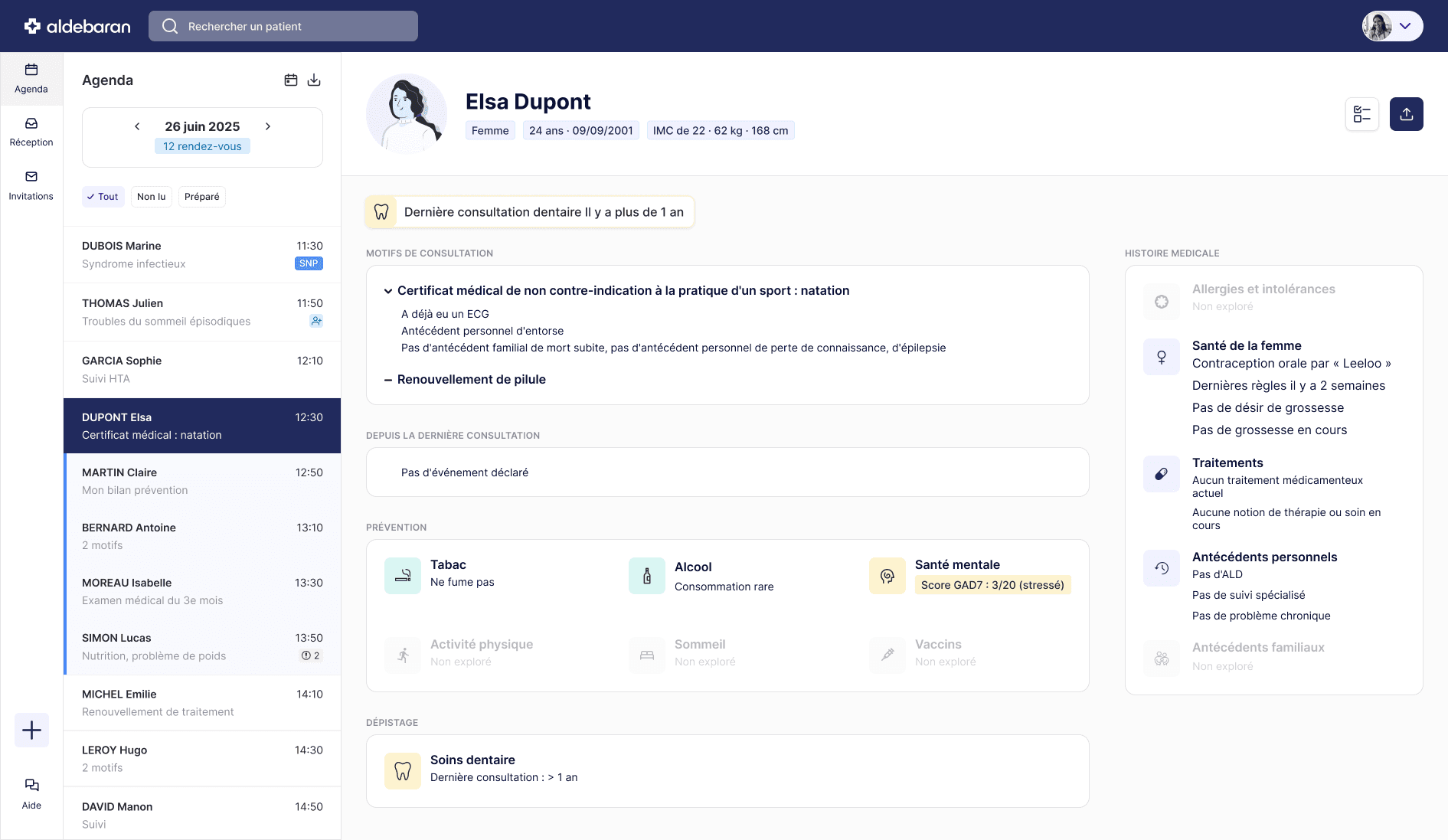Screen dimensions: 1448x840
Task: Click the Soins dentaire tooth icon
Action: click(x=403, y=771)
